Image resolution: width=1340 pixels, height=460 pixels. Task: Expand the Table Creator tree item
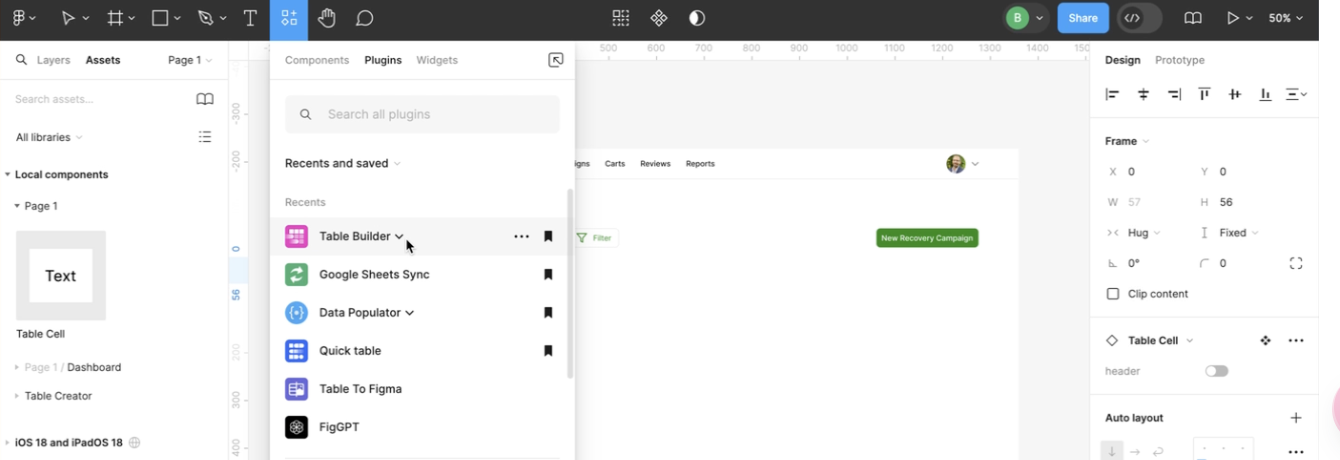click(x=17, y=396)
